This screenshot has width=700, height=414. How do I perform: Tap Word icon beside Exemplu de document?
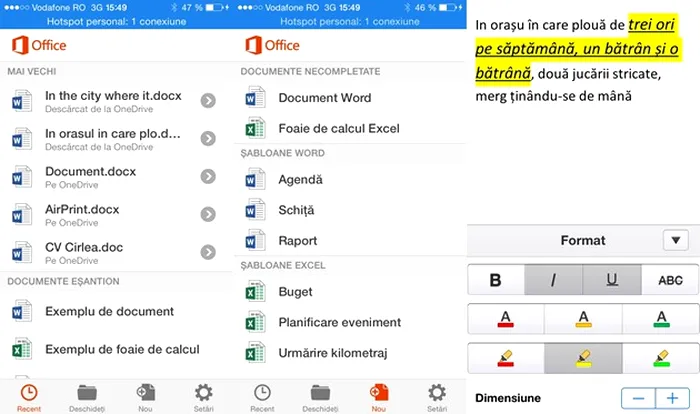tap(21, 311)
